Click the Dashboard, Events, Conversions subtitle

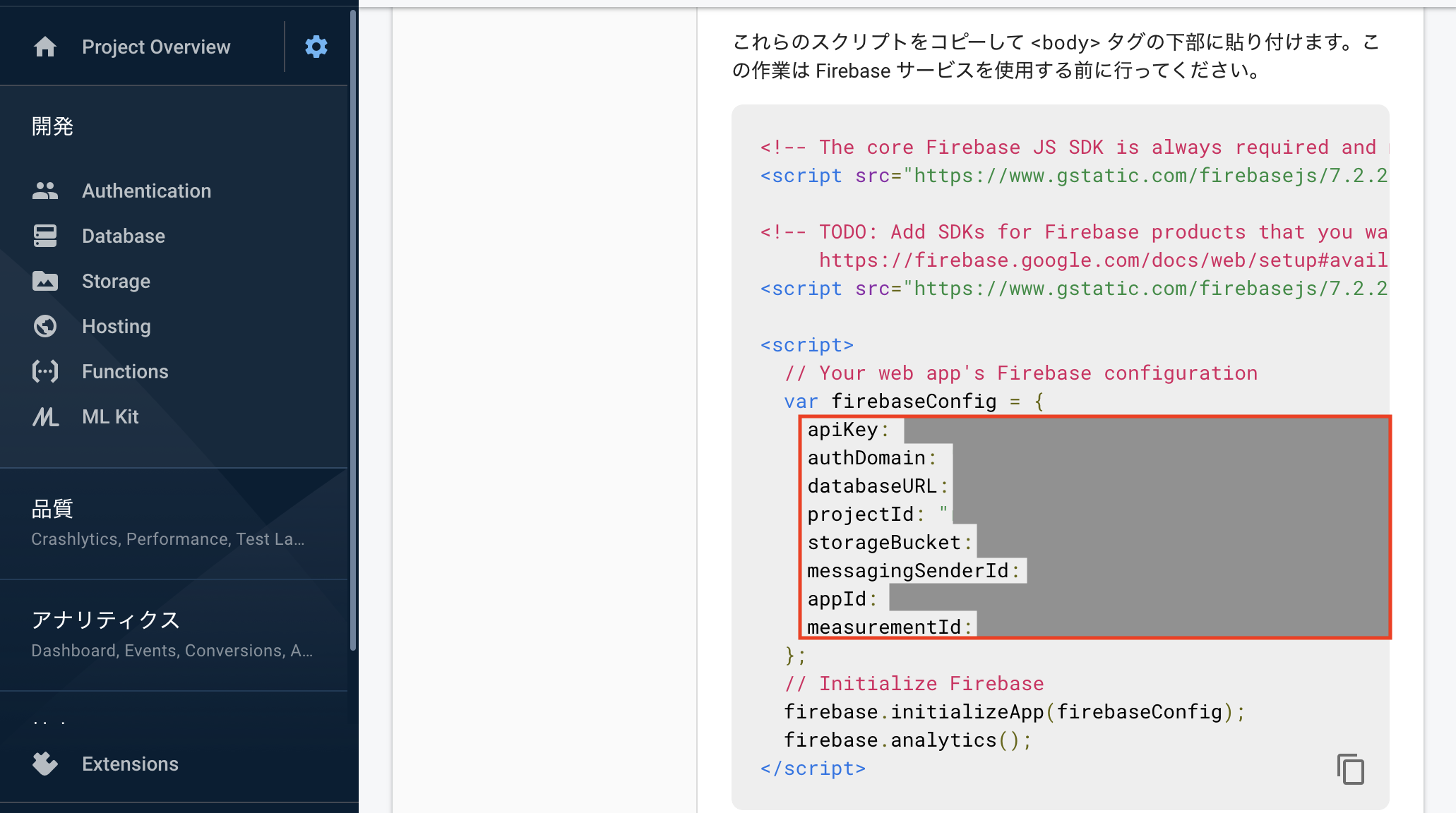172,651
